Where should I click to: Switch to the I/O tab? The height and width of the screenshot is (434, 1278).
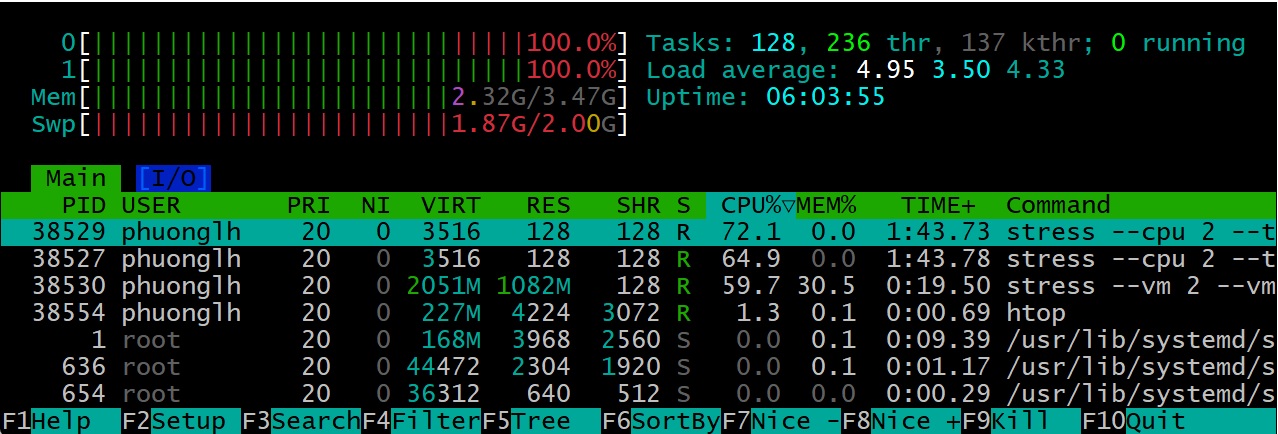click(x=173, y=179)
